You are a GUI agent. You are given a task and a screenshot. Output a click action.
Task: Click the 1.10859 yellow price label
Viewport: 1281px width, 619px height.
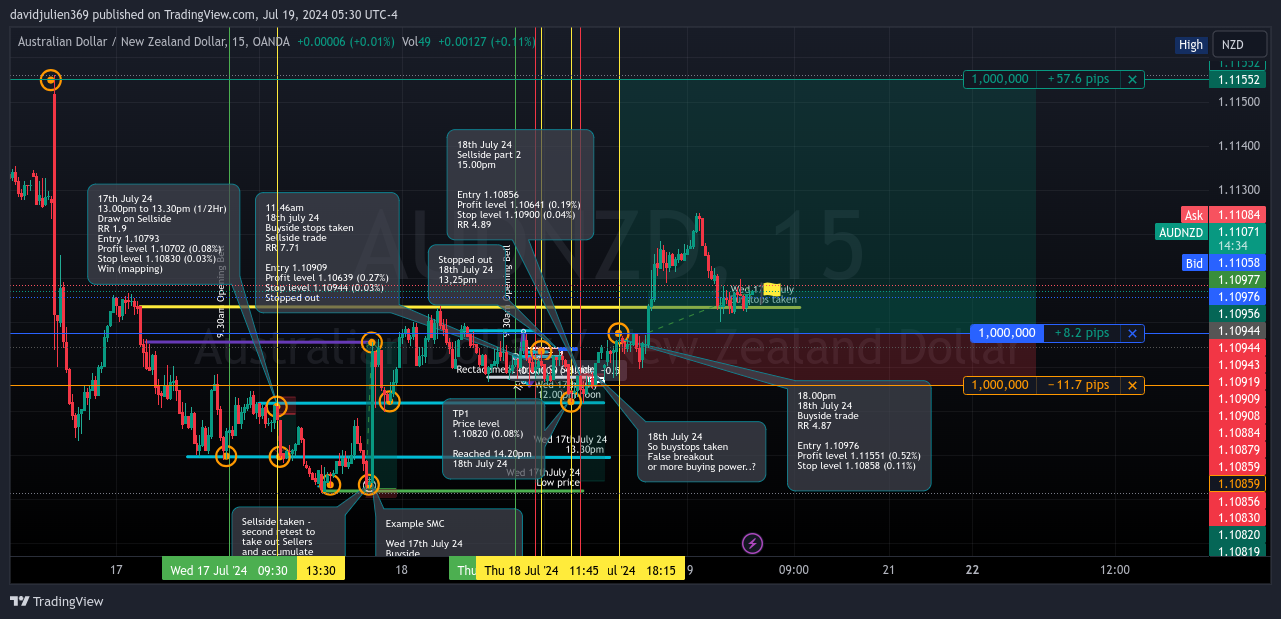tap(1238, 483)
